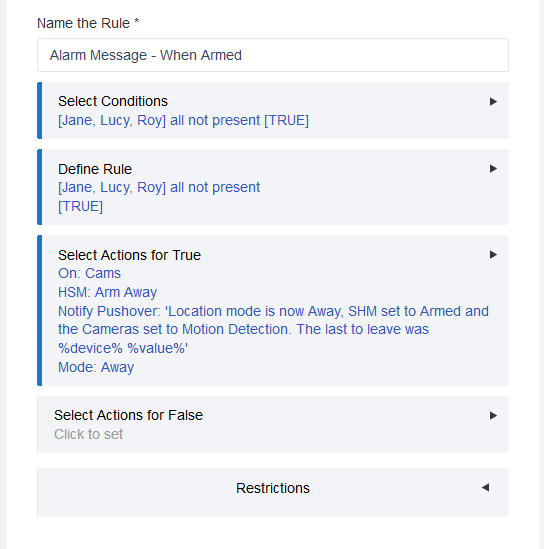Click the Notify Pushover message text
The width and height of the screenshot is (544, 549).
click(273, 330)
